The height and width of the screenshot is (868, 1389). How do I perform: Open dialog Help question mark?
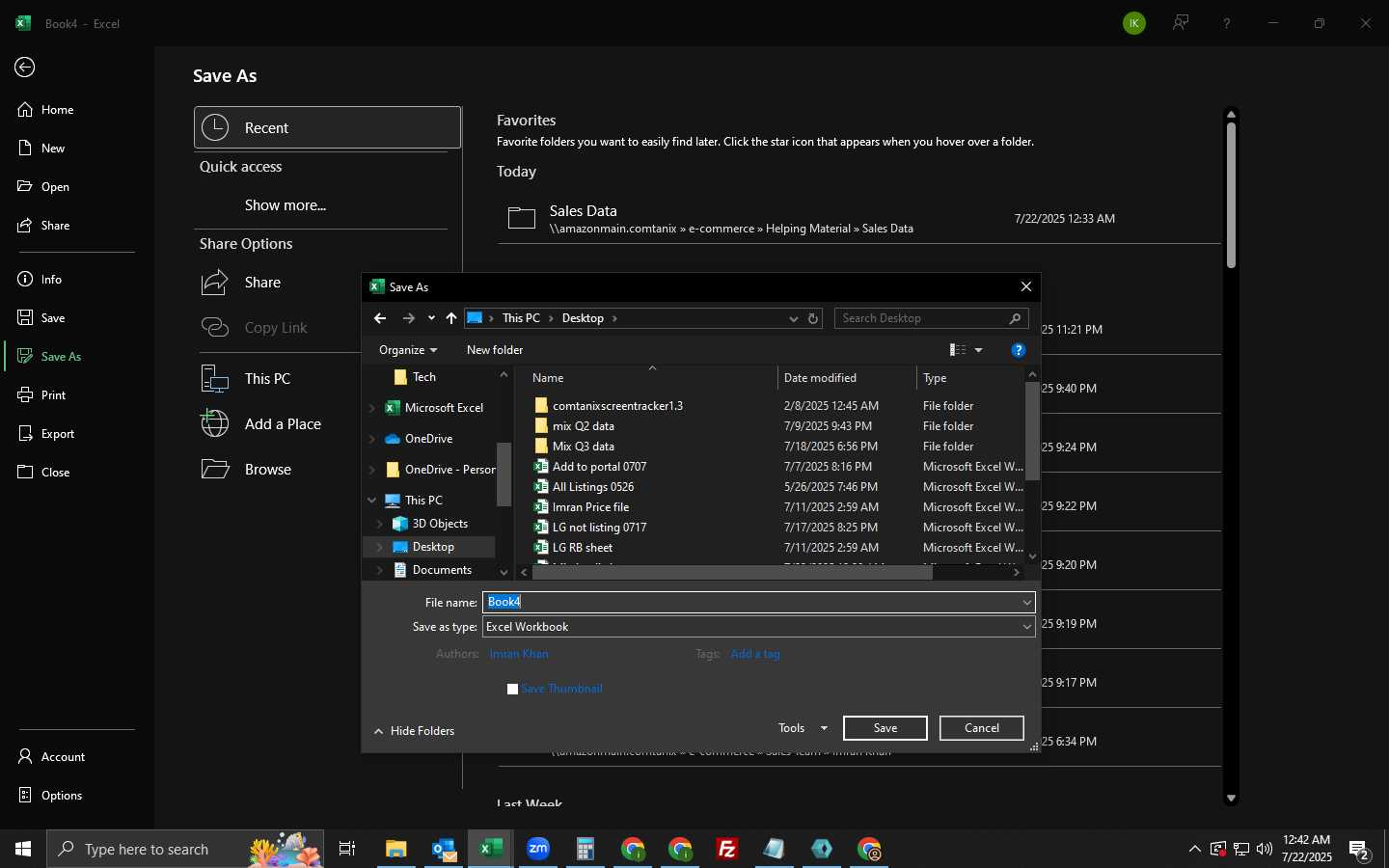pyautogui.click(x=1019, y=350)
